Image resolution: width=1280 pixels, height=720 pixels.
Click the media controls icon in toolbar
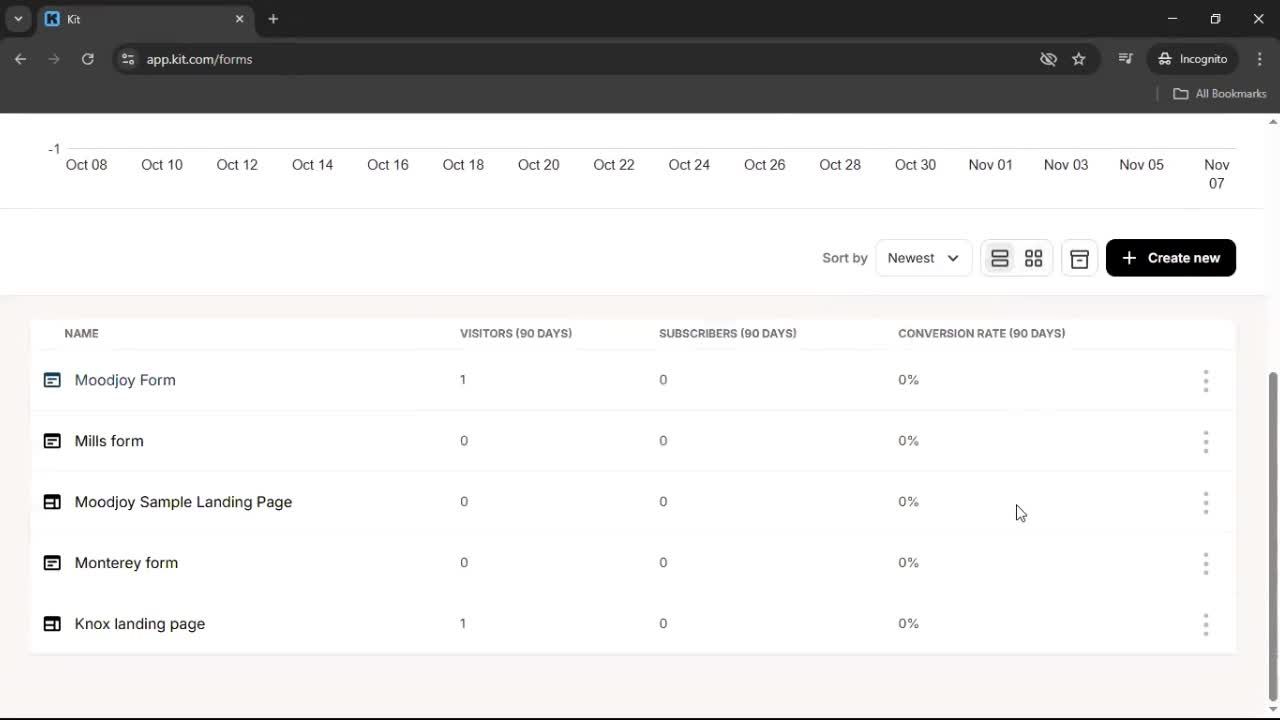click(x=1125, y=59)
